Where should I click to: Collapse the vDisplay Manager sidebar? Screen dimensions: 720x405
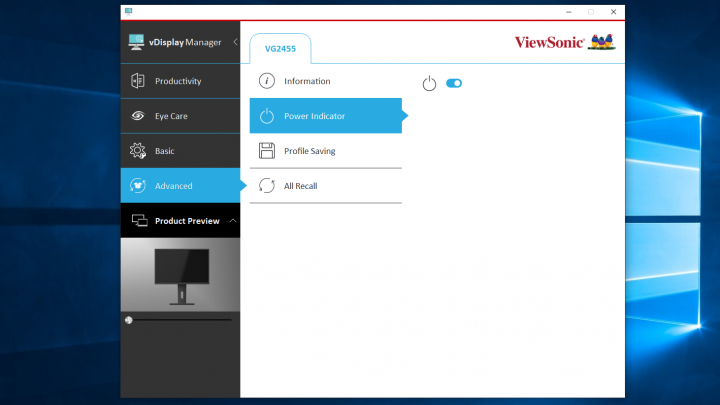pos(235,42)
